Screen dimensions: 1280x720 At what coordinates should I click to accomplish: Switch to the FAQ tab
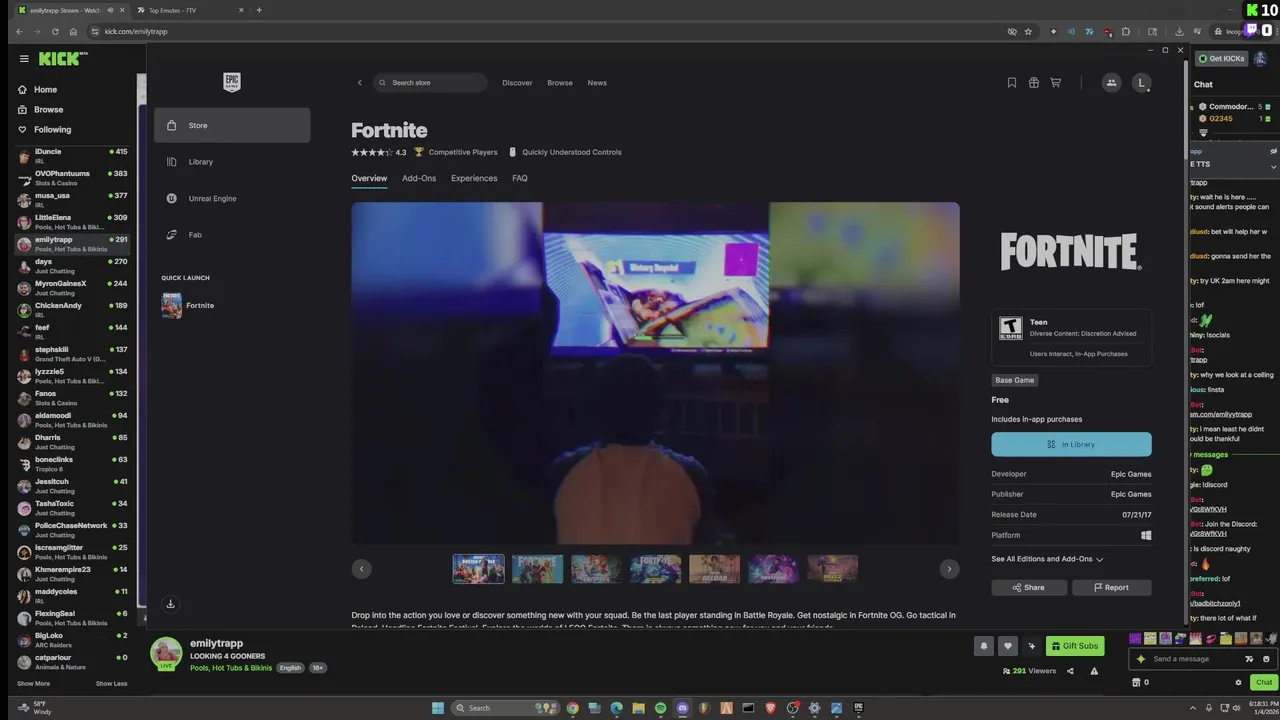(x=520, y=178)
